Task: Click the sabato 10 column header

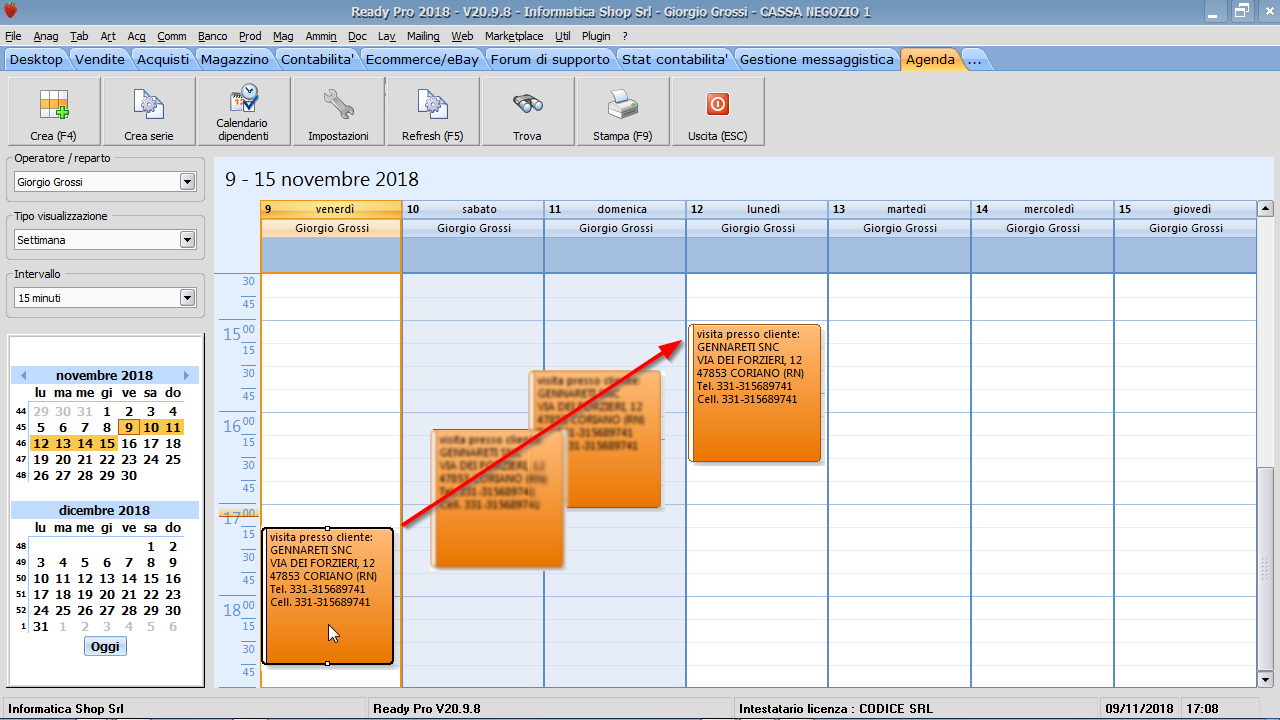Action: (x=473, y=209)
